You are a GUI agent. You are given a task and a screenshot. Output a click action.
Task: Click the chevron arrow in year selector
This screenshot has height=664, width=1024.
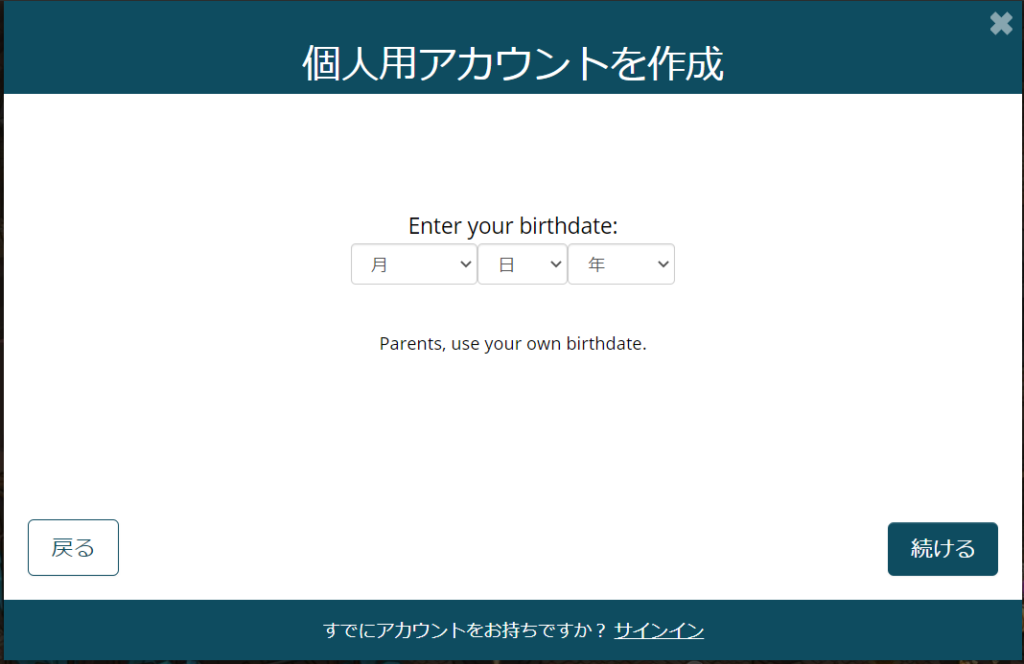point(663,264)
